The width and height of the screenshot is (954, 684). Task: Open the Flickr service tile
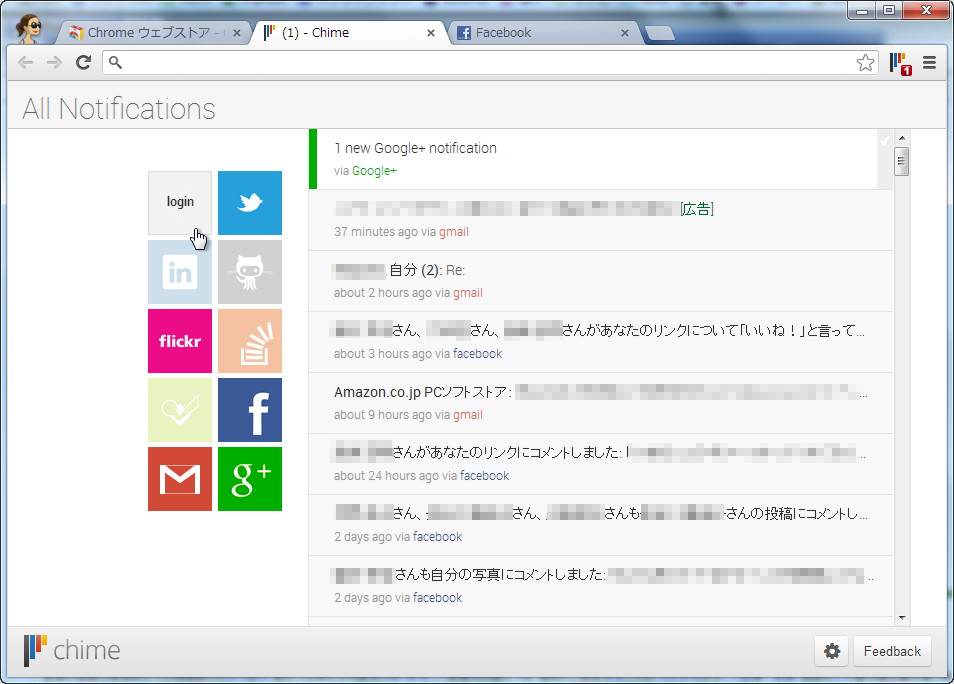coord(180,341)
